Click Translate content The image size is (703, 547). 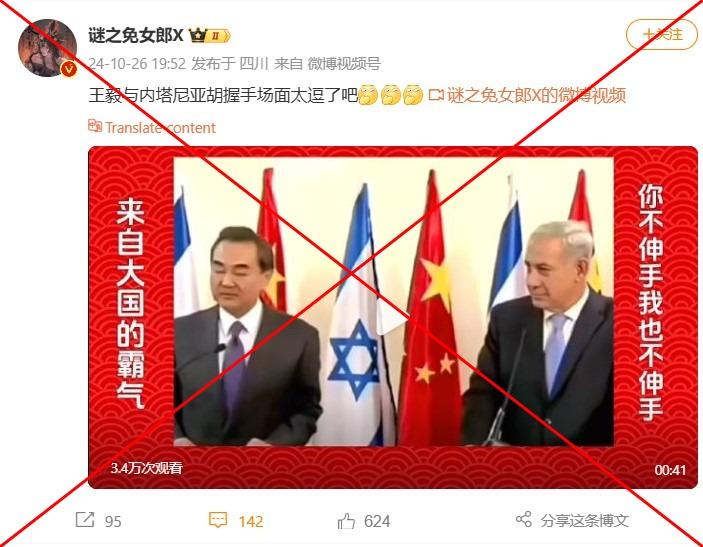[160, 128]
